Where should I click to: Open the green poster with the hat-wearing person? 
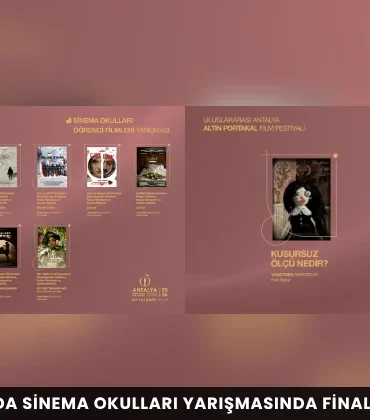(52, 247)
